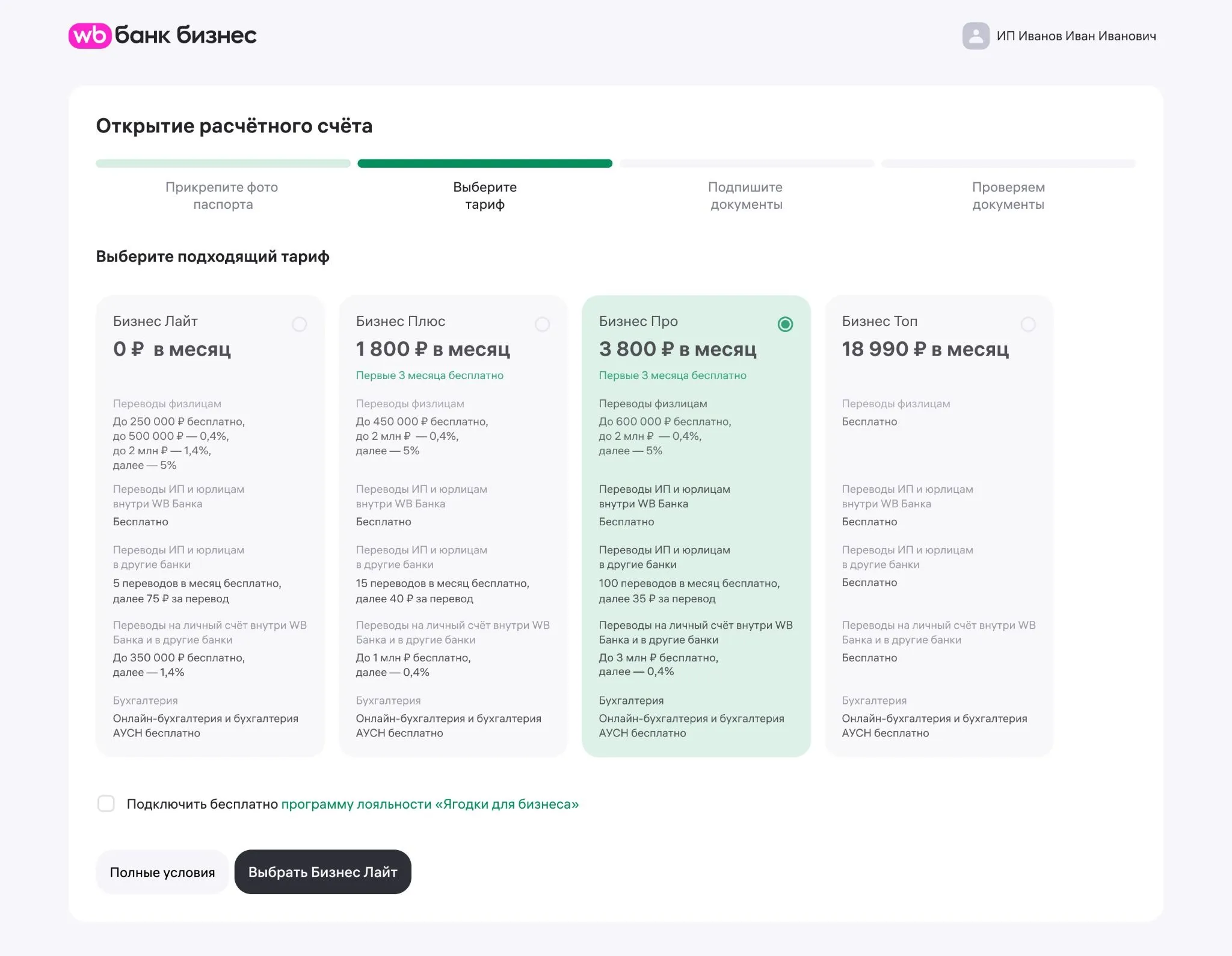Click the account name ИП Иванов Иван Иванович
The image size is (1232, 956).
pos(1076,36)
